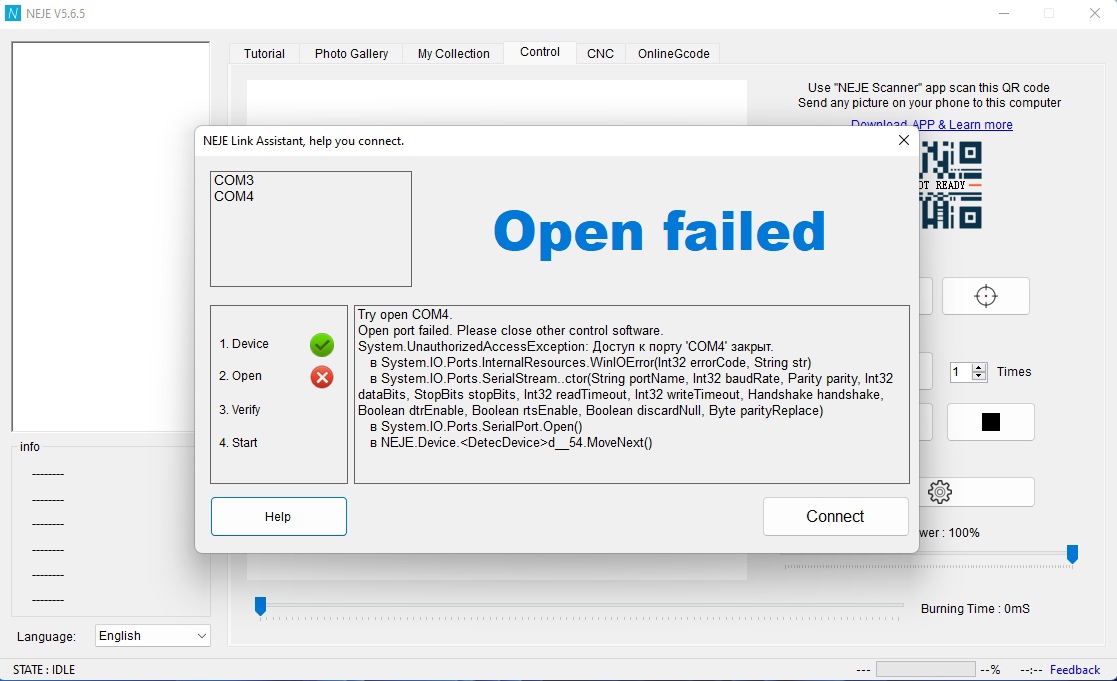Switch to Photo Gallery tab
The height and width of the screenshot is (681, 1117).
click(x=351, y=53)
